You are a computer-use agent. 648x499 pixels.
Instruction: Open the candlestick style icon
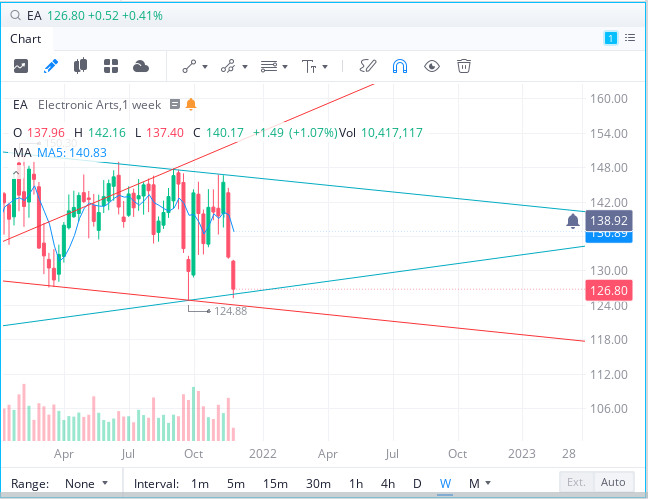(81, 66)
